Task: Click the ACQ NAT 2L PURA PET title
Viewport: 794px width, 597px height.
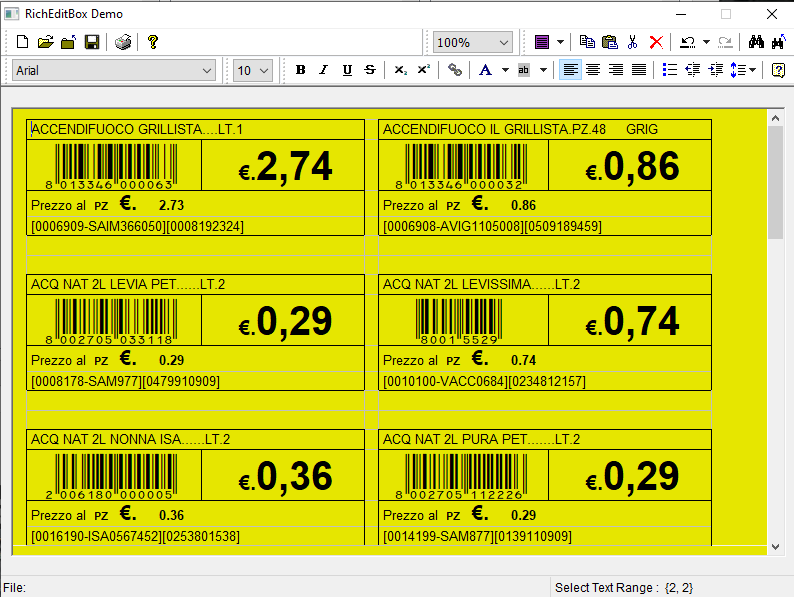Action: (482, 440)
